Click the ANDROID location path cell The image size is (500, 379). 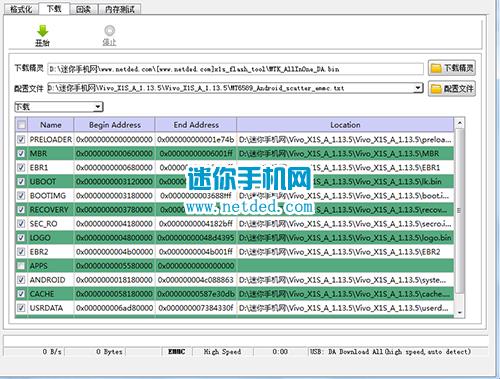345,280
